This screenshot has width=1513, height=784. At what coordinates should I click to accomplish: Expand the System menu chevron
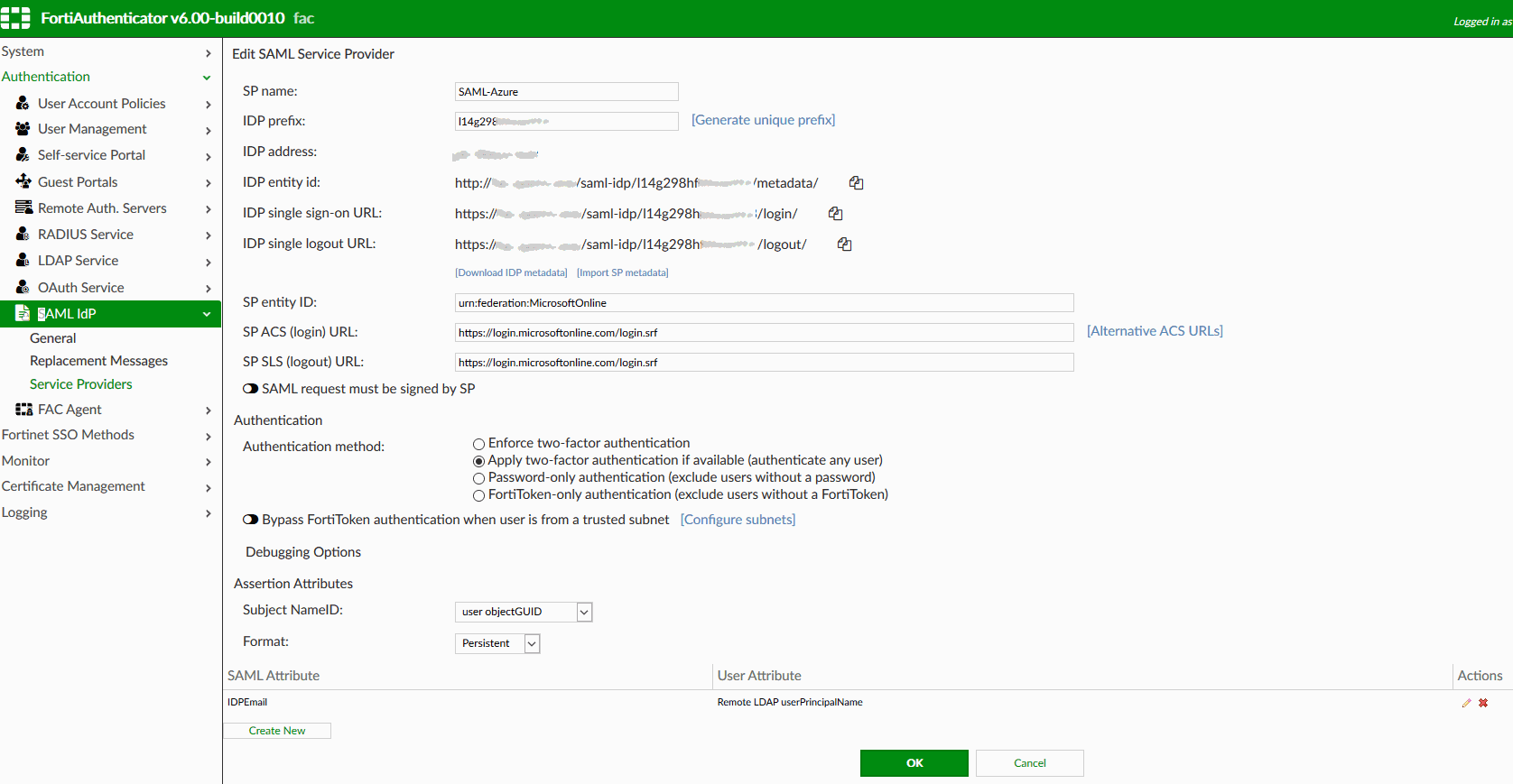click(x=208, y=53)
